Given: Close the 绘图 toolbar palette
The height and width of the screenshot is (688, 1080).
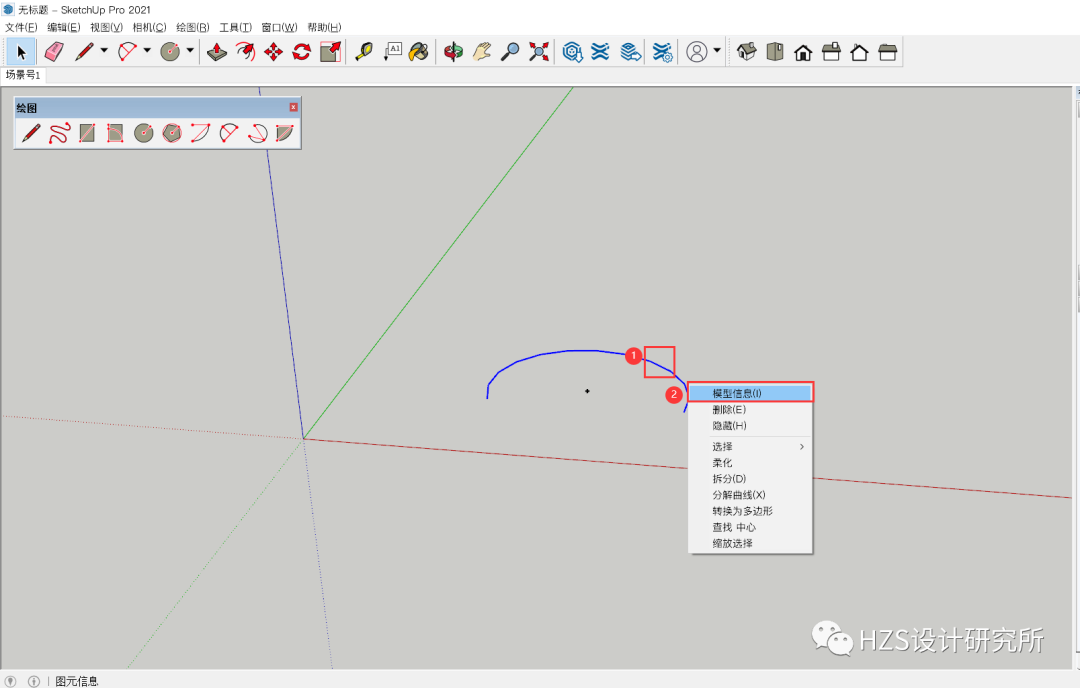Looking at the screenshot, I should tap(293, 106).
